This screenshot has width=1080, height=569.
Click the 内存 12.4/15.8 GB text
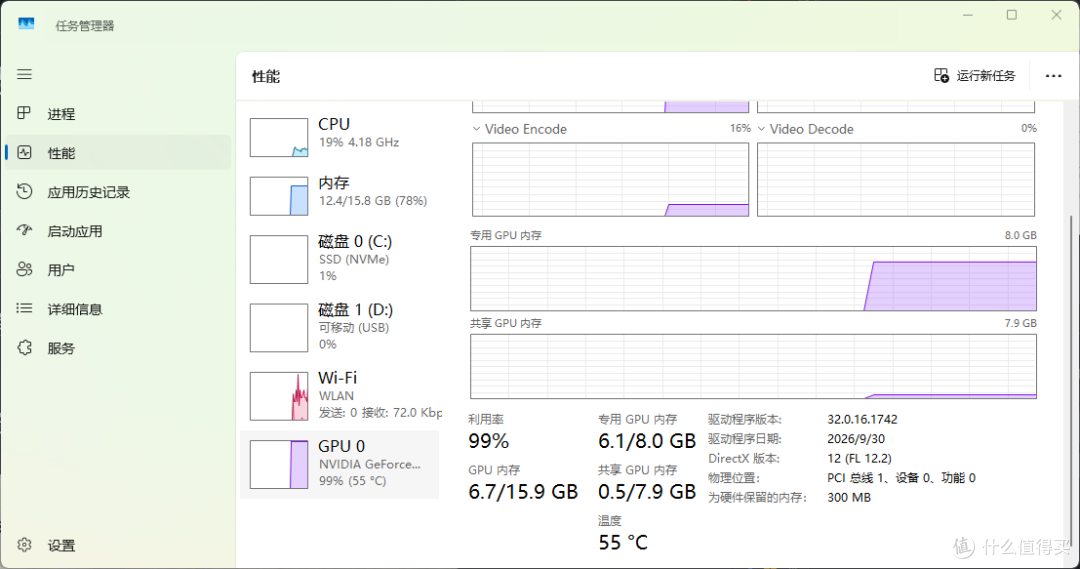point(373,200)
